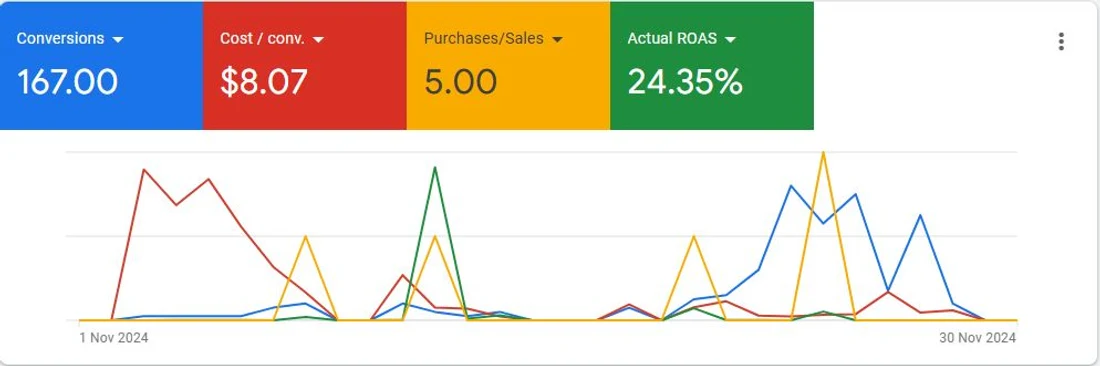Image resolution: width=1100 pixels, height=366 pixels.
Task: Click the highest red Cost / conv. peak
Action: click(144, 170)
